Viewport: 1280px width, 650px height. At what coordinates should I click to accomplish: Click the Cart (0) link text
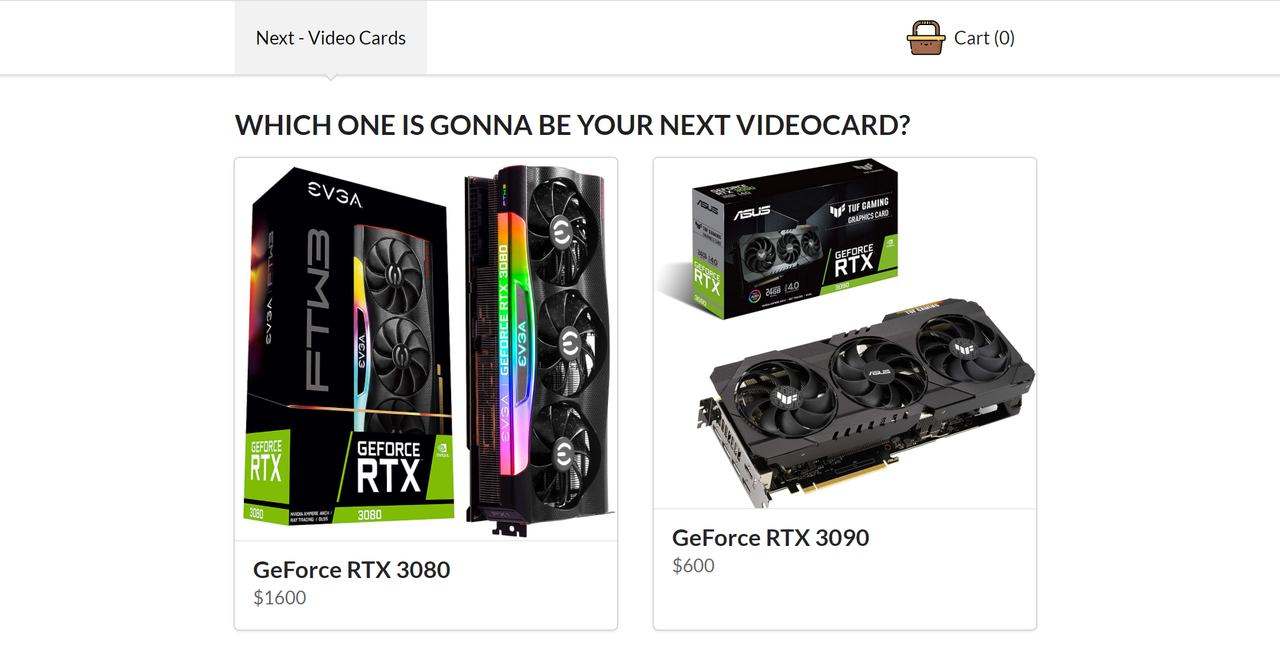click(984, 38)
